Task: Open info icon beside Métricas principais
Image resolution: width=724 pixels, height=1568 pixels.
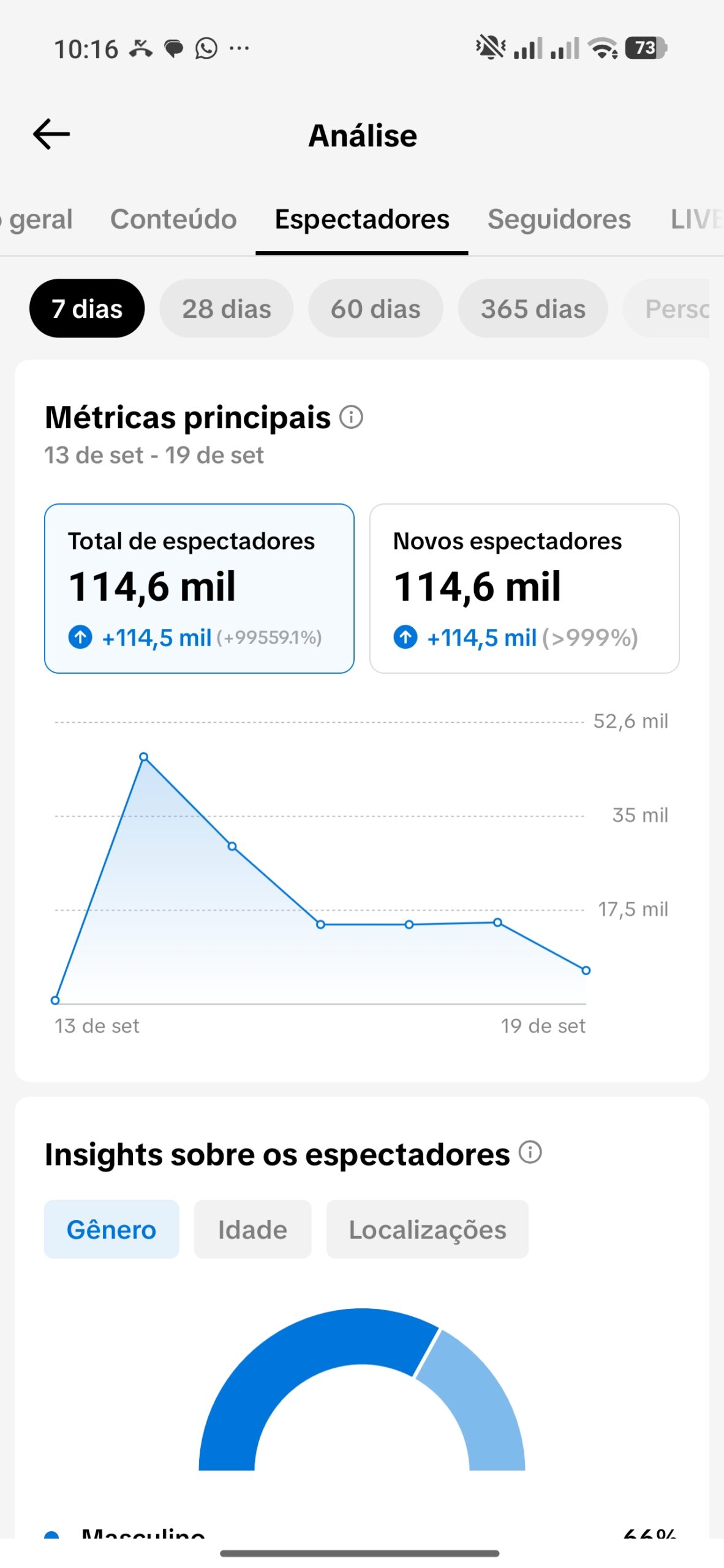Action: [352, 417]
